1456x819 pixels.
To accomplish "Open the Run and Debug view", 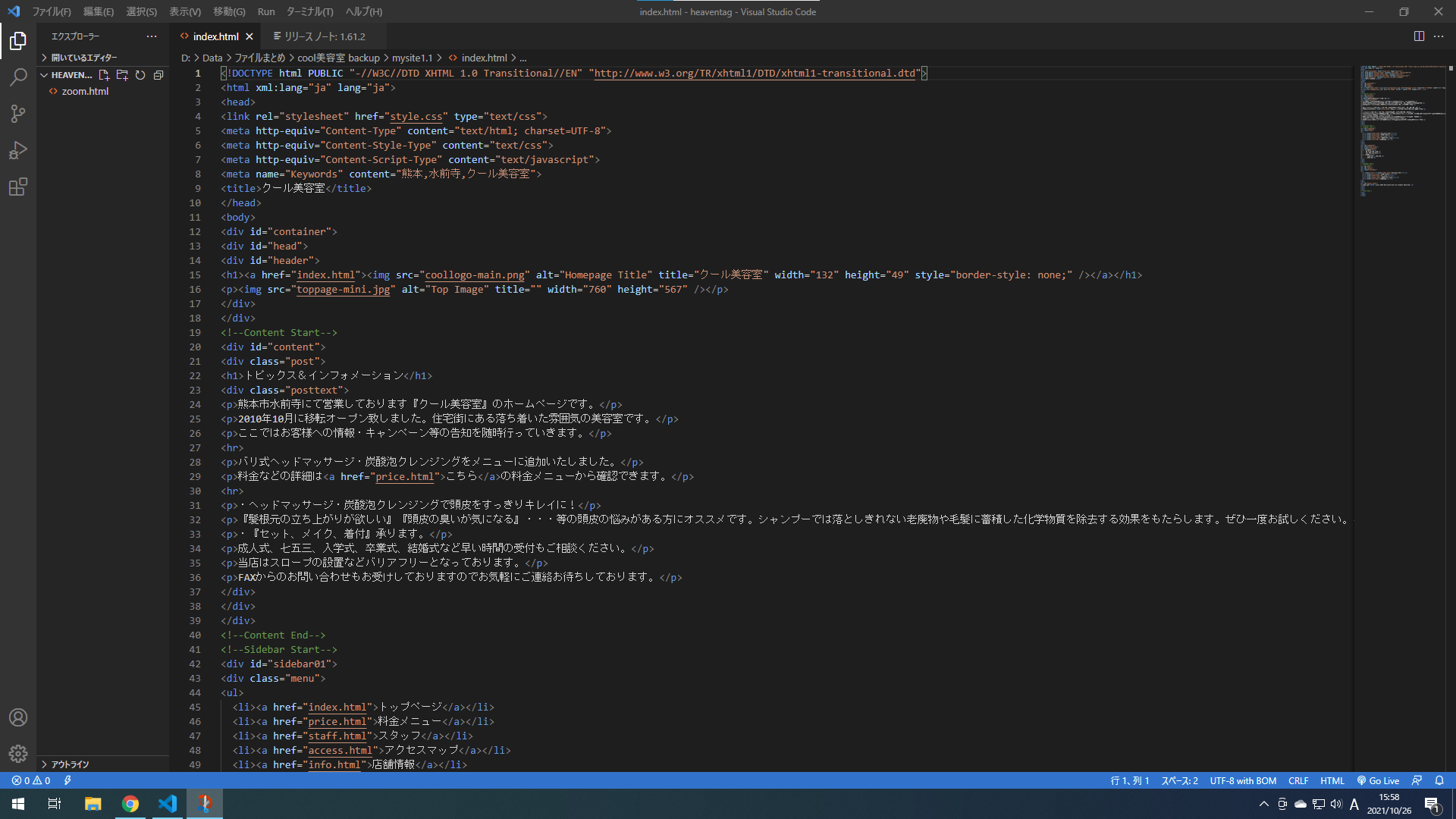I will point(18,150).
